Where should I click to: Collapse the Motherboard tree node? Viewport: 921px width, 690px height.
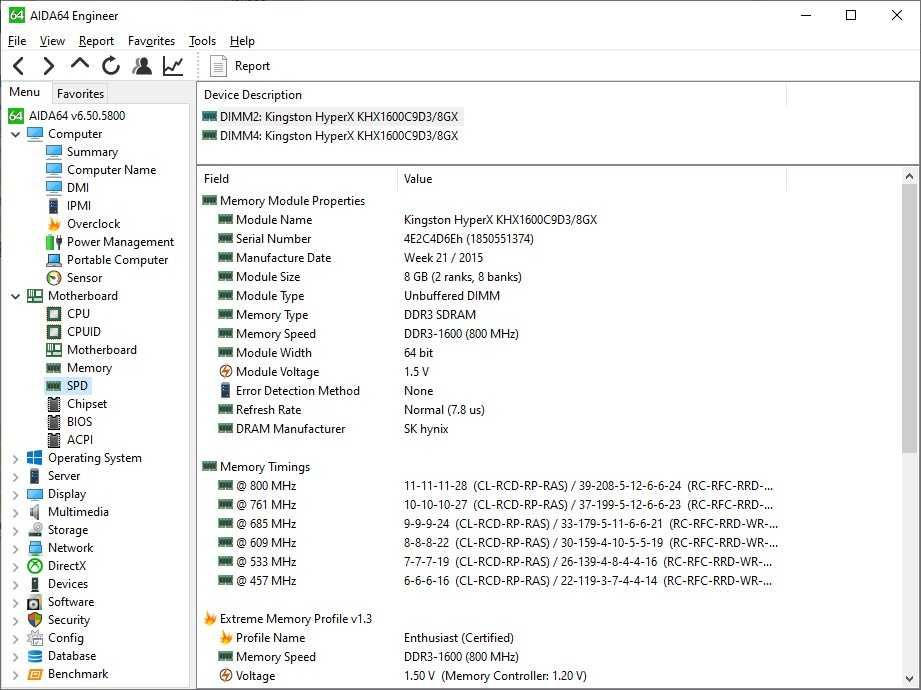(16, 297)
